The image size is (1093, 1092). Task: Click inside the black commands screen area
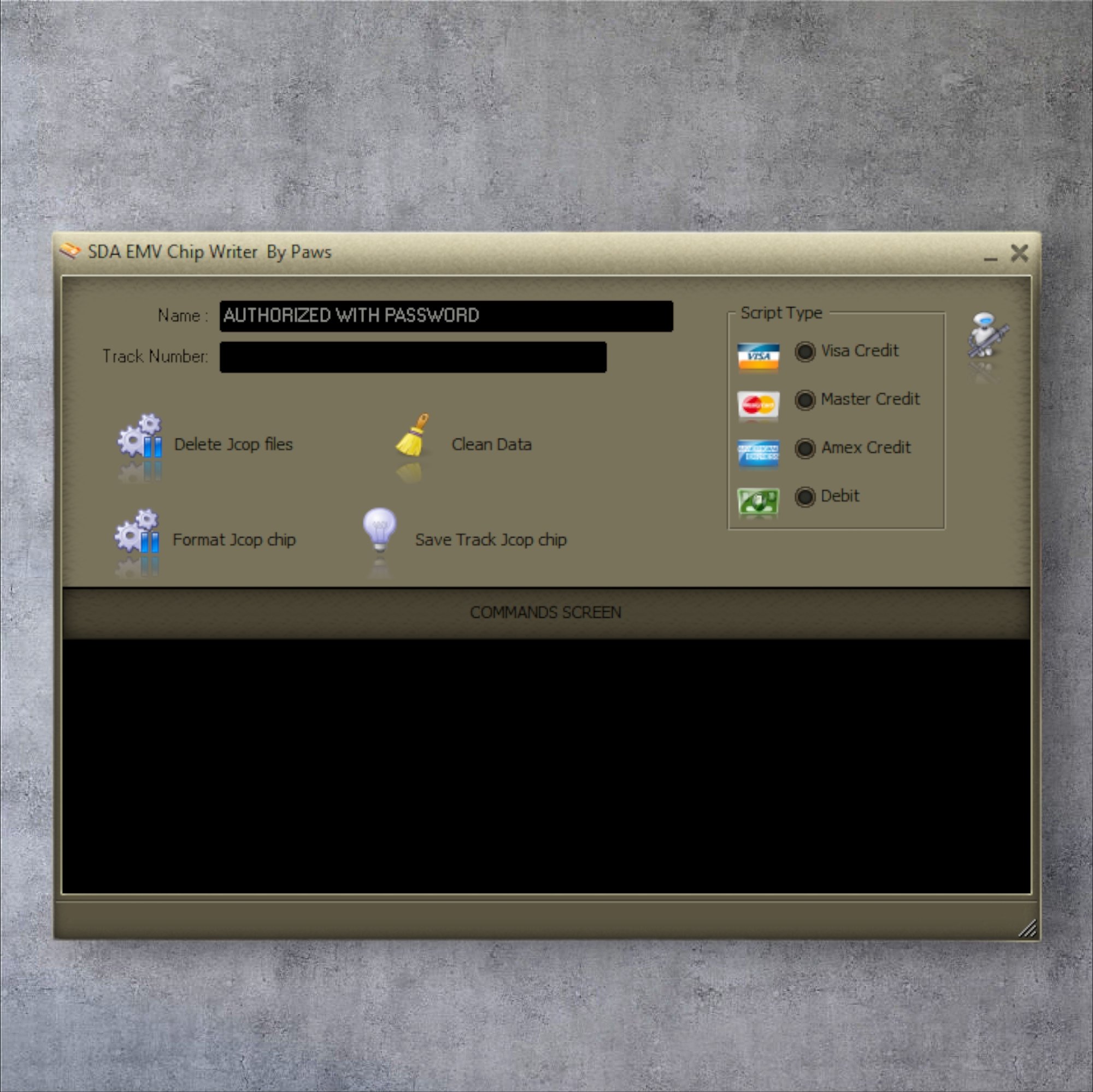tap(546, 766)
